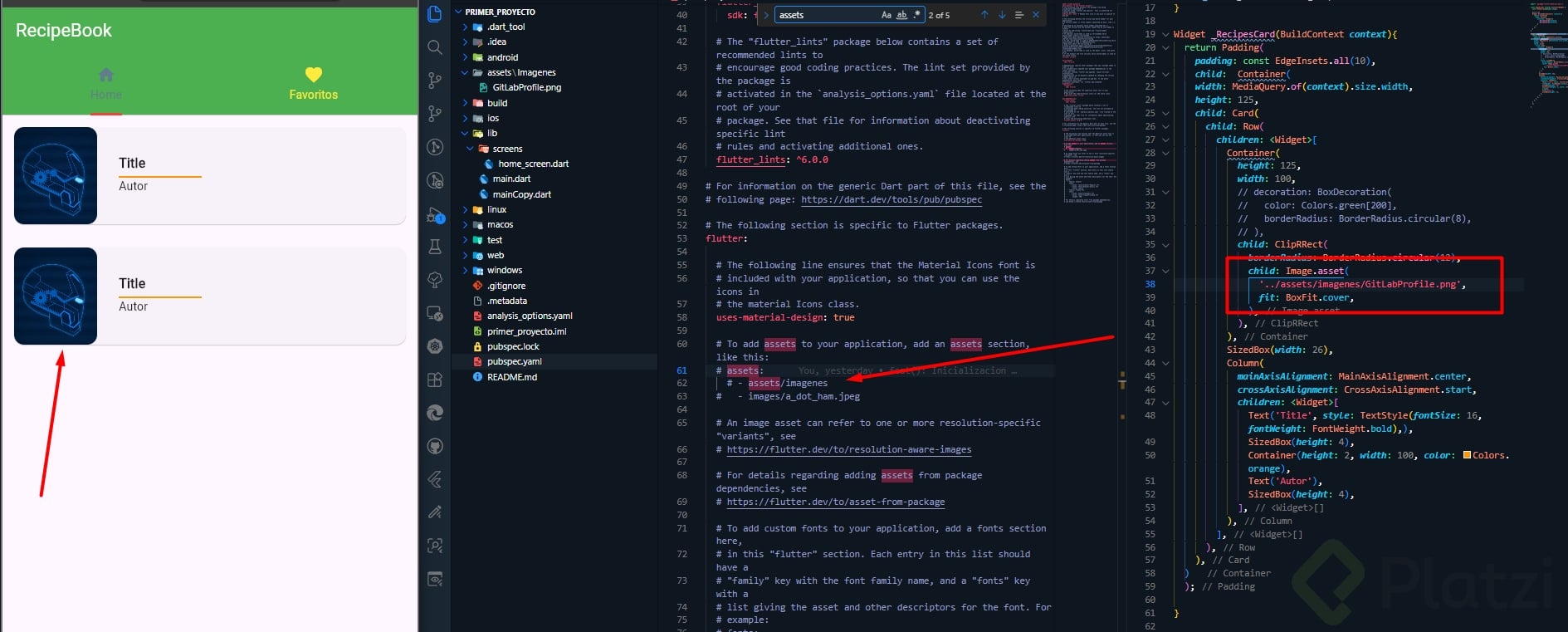The image size is (1568, 632).
Task: Click the first recipe card thumbnail image
Action: click(56, 175)
